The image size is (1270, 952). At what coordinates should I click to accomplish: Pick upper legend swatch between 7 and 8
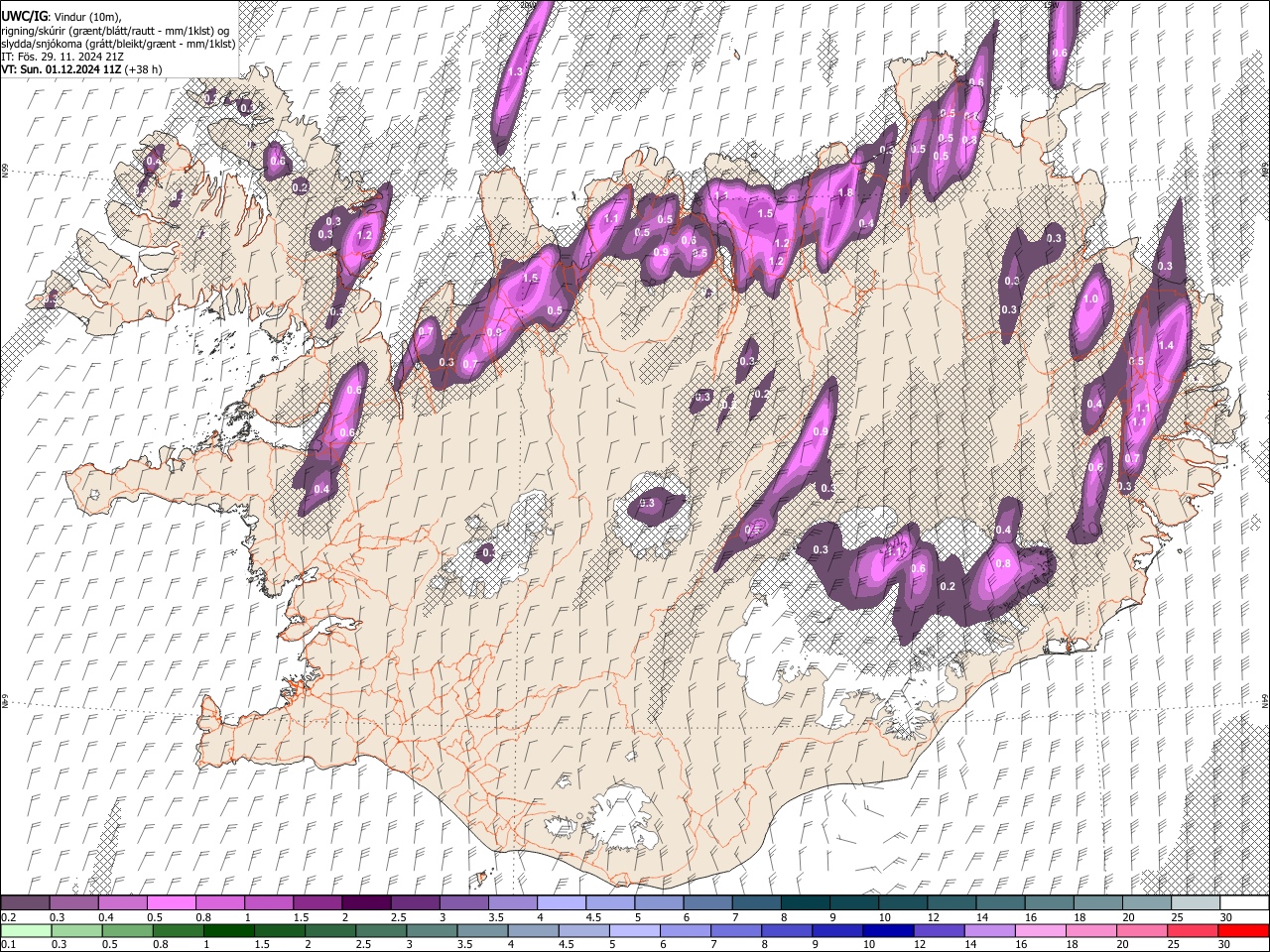point(757,902)
